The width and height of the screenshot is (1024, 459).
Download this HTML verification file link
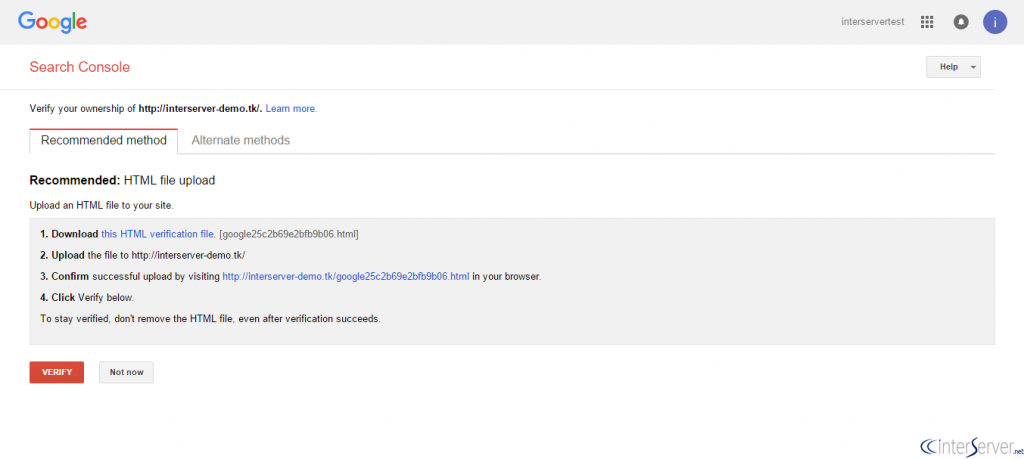(x=158, y=234)
